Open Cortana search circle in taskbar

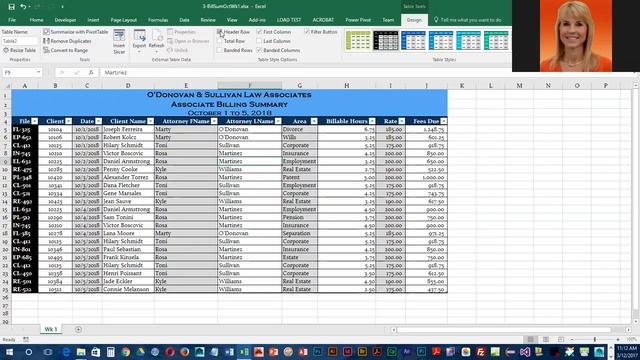29,352
